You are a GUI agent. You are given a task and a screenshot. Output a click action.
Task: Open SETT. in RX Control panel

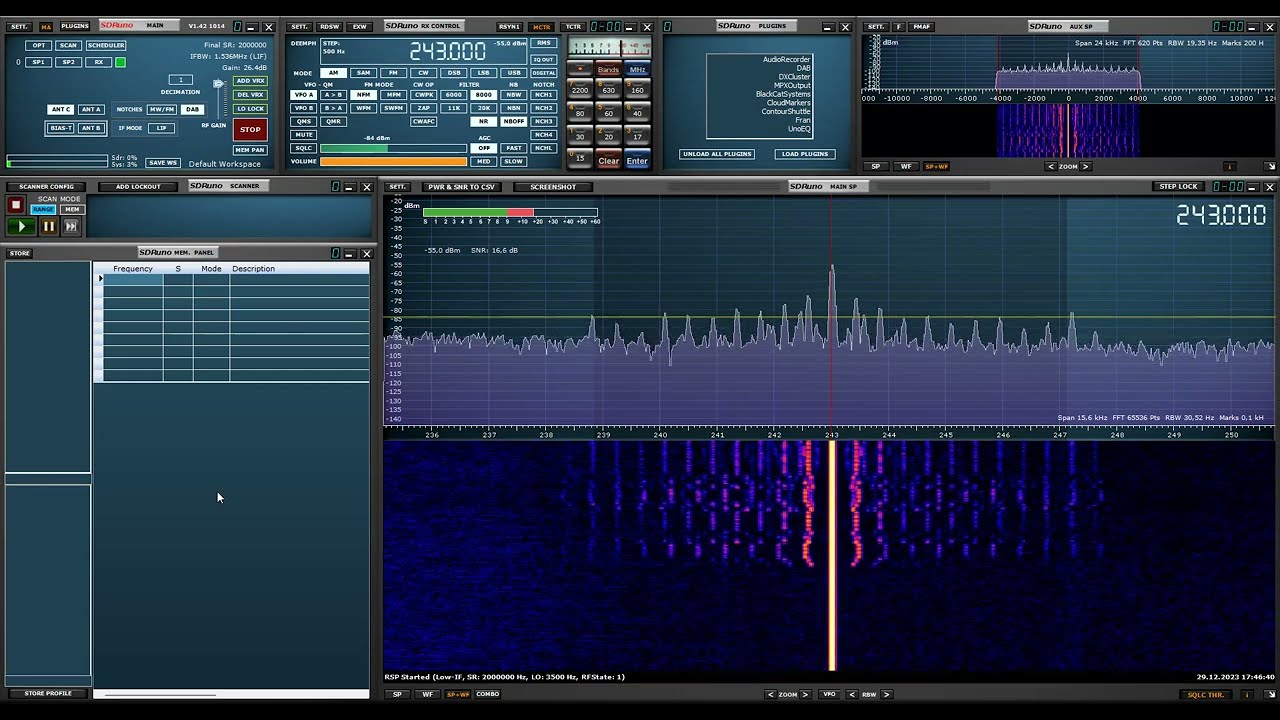click(x=299, y=27)
